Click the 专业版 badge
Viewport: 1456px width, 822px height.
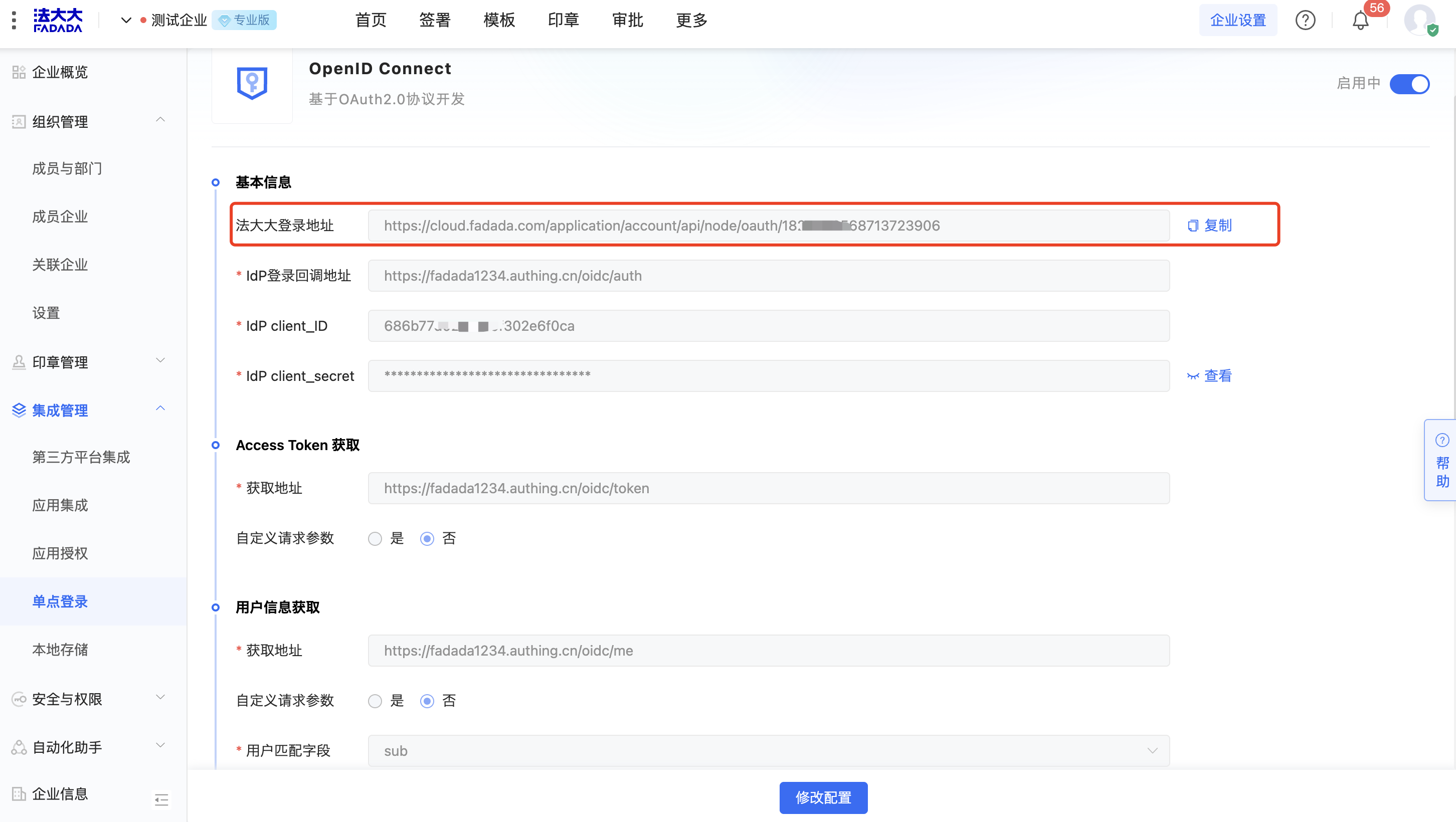click(245, 21)
